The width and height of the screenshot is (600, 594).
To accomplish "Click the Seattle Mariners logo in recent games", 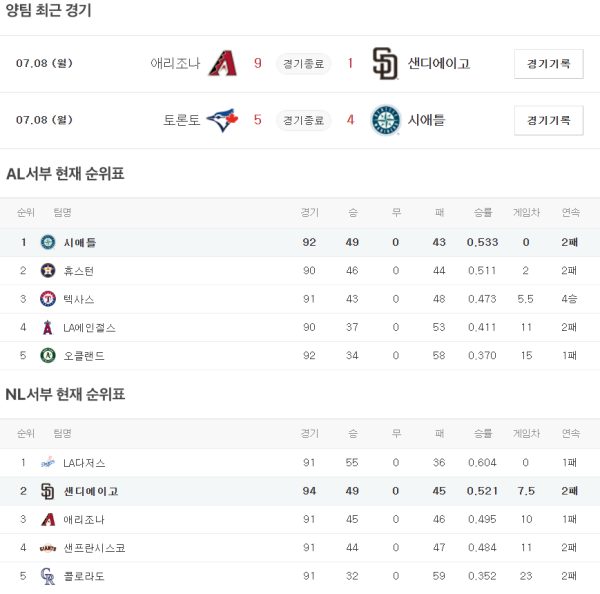I will point(385,120).
